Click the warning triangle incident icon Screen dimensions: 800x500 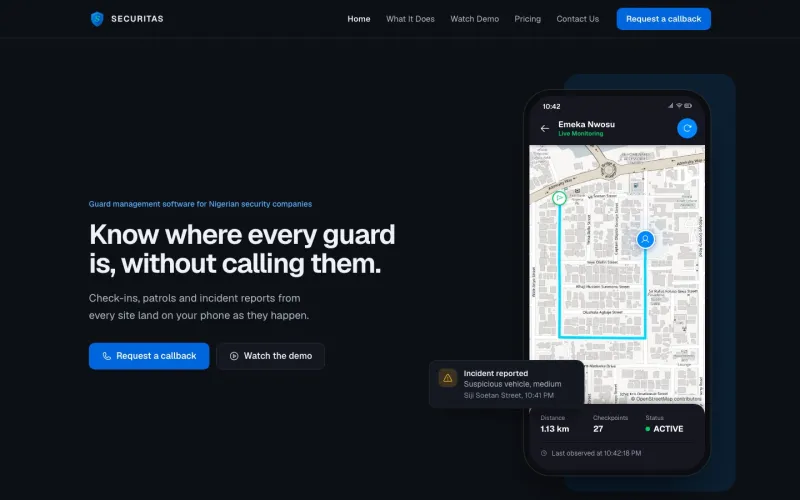(447, 378)
